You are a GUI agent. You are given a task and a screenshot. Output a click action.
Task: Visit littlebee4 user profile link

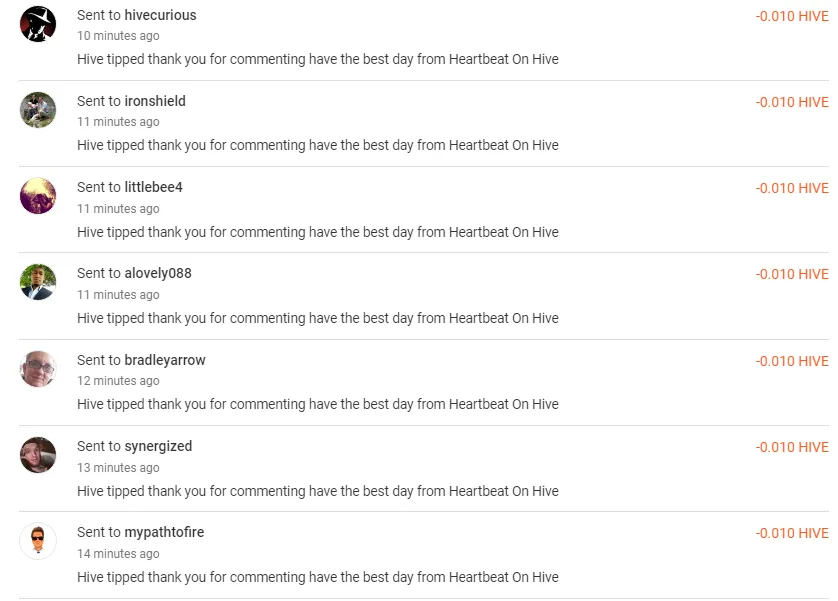153,187
